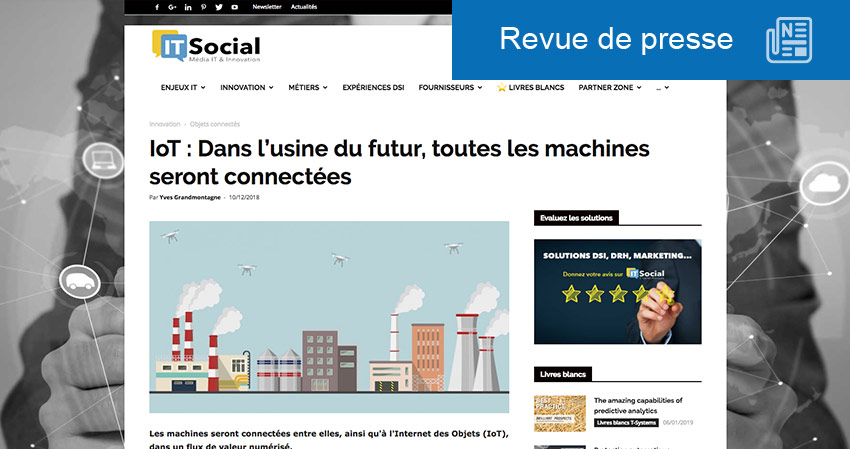
Task: Expand the Innovation menu
Action: pos(246,88)
